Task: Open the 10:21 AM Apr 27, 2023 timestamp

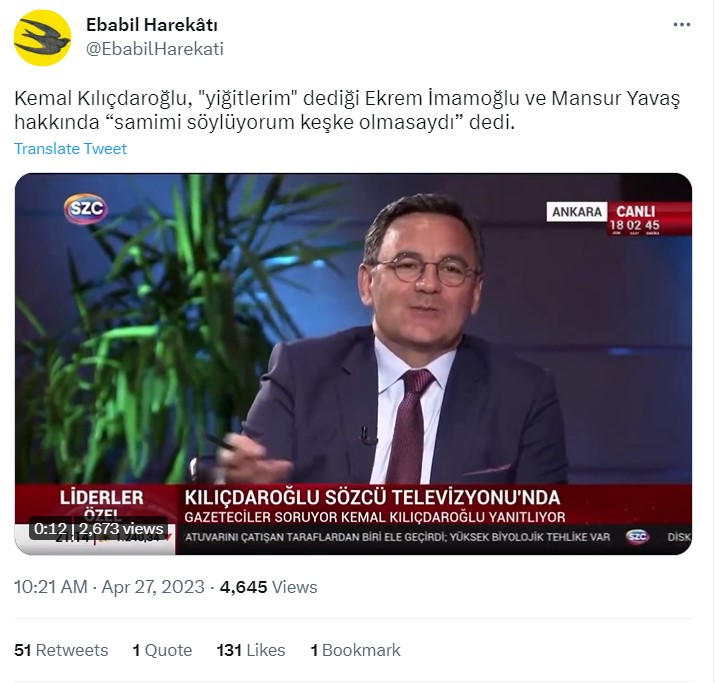Action: pyautogui.click(x=109, y=587)
